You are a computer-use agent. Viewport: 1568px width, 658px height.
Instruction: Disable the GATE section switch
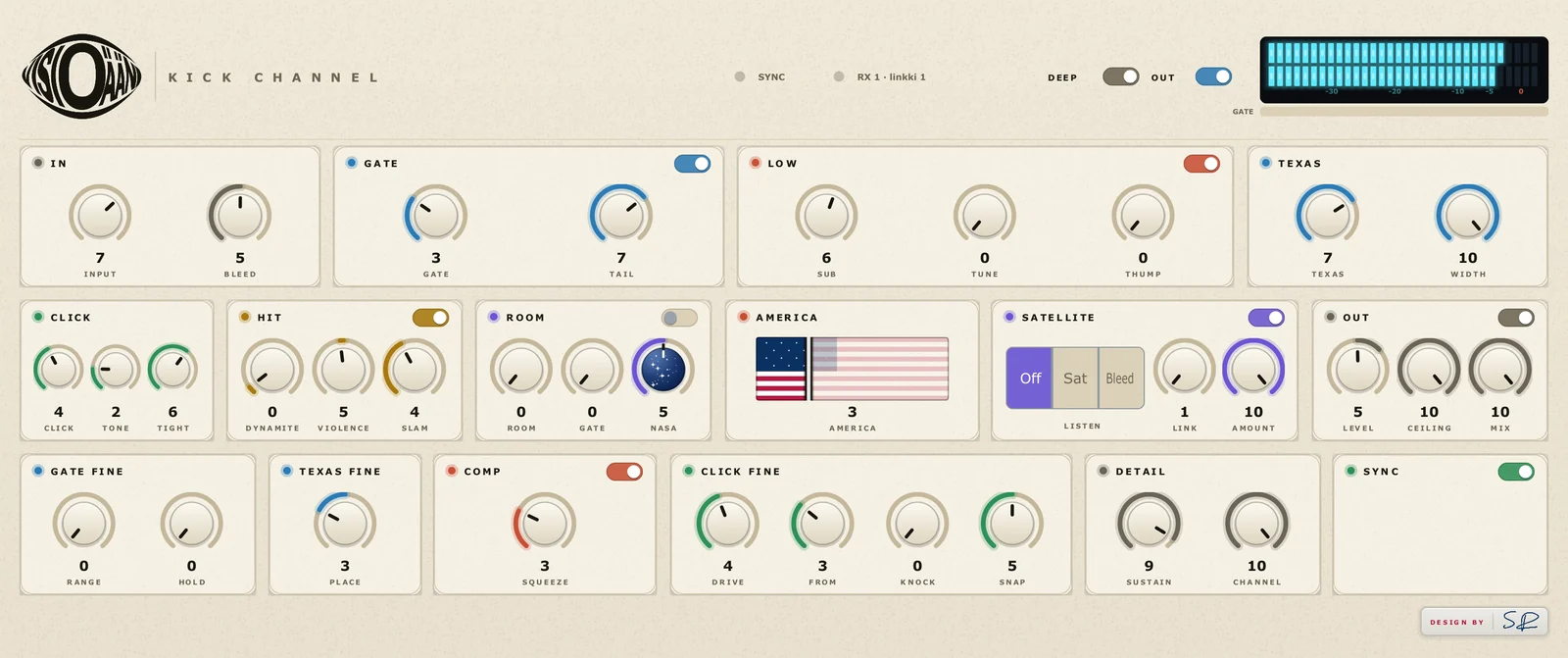(692, 164)
